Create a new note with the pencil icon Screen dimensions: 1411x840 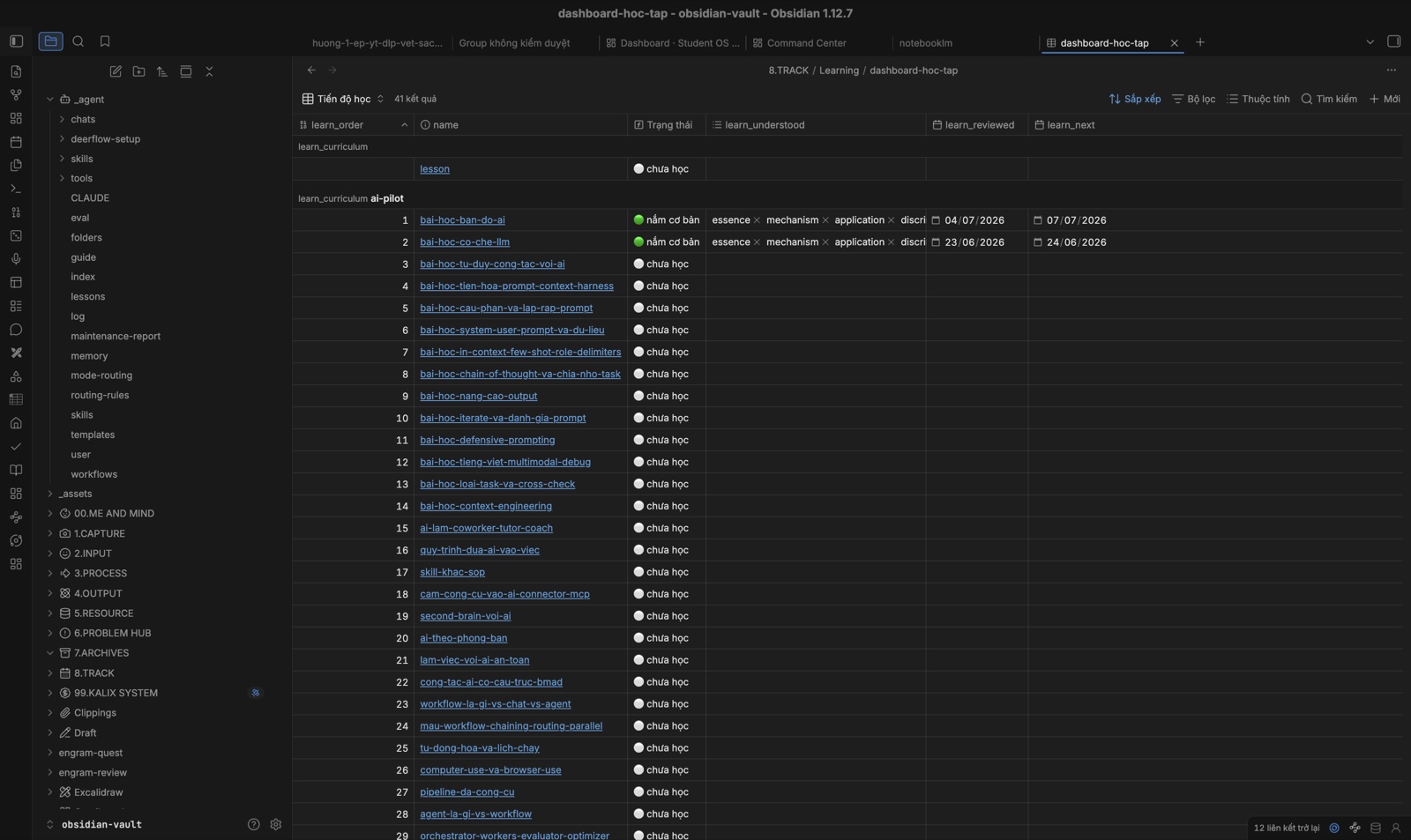tap(116, 71)
